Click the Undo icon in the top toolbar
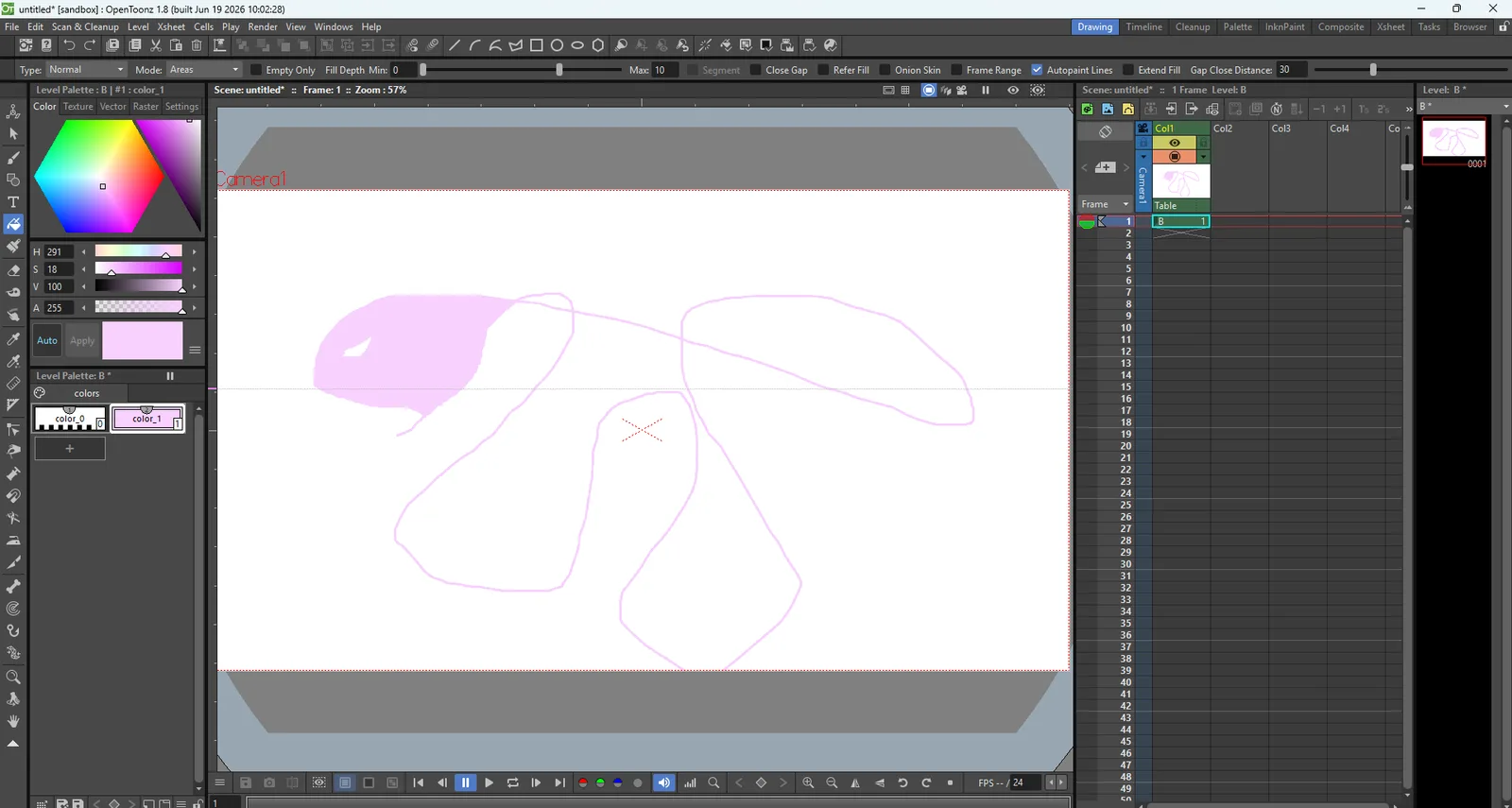 (x=69, y=45)
